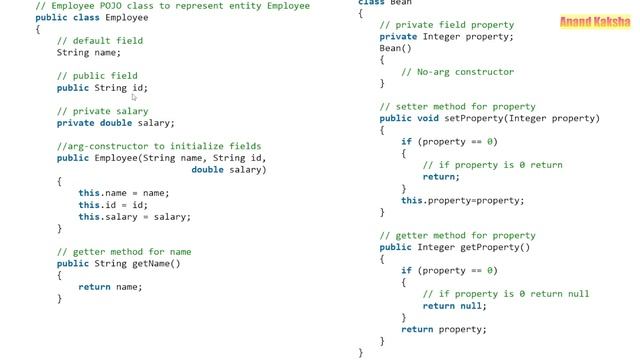Select the '// private salary' comment
The width and height of the screenshot is (640, 360).
102,111
